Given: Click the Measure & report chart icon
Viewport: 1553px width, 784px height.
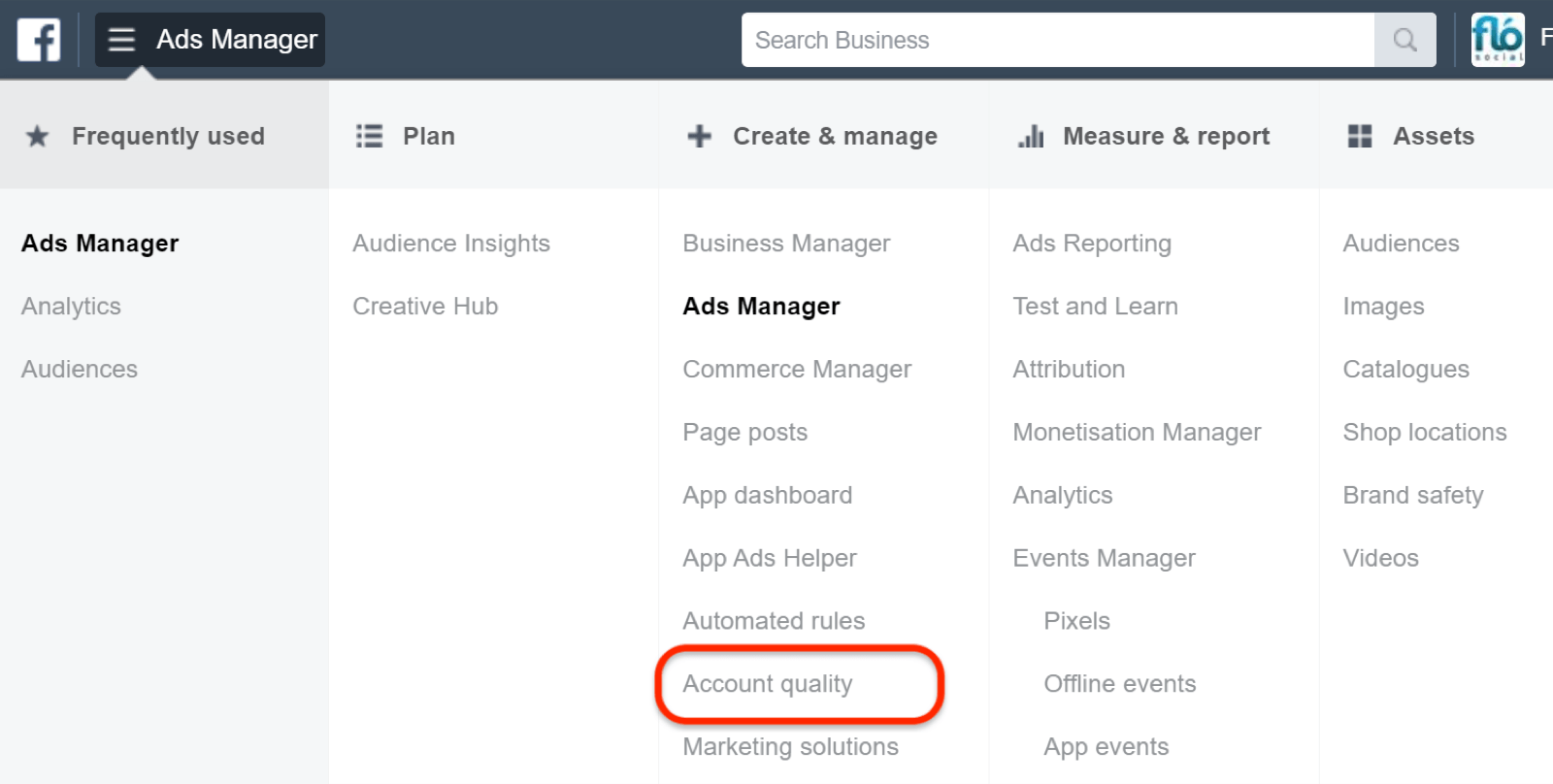Looking at the screenshot, I should 1031,136.
